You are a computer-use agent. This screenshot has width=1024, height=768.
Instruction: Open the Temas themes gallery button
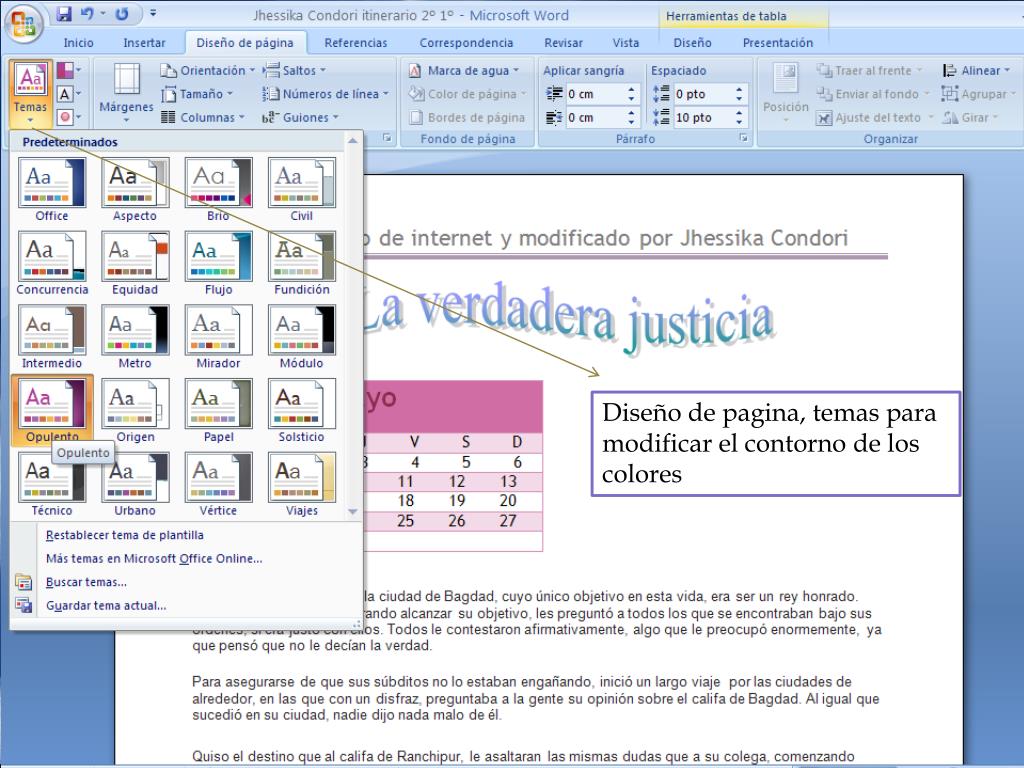(31, 93)
